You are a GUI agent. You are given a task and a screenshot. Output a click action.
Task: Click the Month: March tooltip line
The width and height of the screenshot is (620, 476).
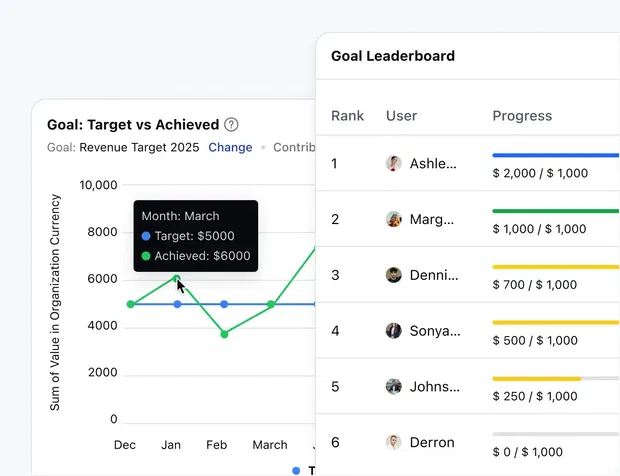[x=180, y=216]
